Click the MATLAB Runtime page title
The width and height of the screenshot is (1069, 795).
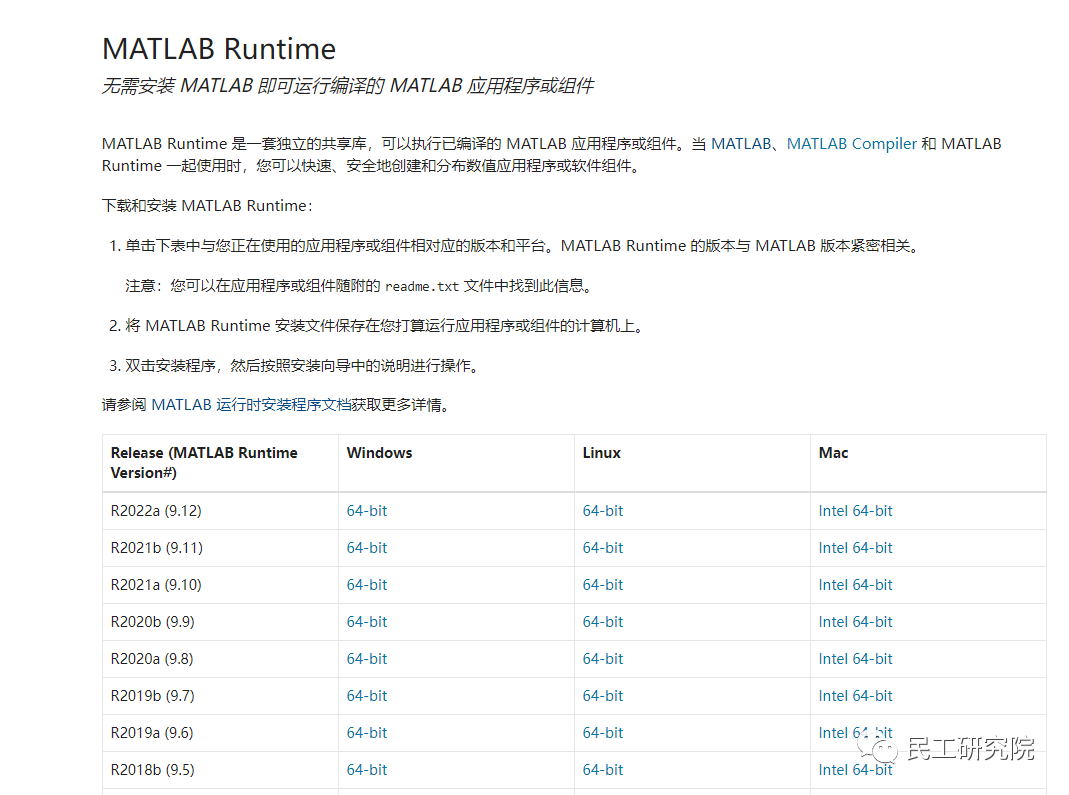[219, 49]
